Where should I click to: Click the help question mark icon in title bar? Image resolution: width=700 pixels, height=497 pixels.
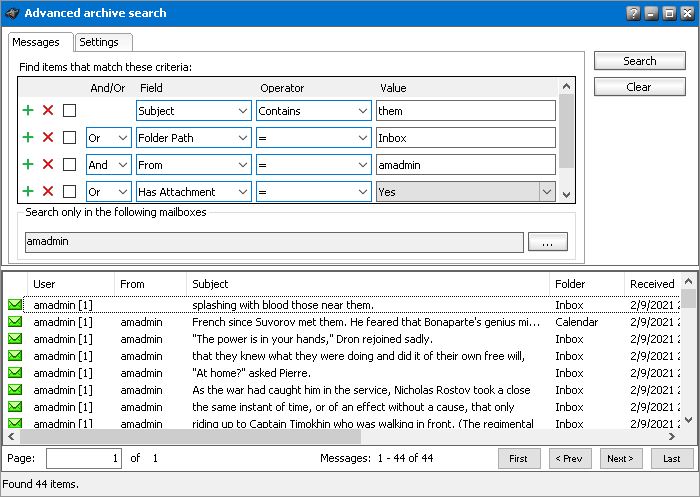click(x=633, y=13)
